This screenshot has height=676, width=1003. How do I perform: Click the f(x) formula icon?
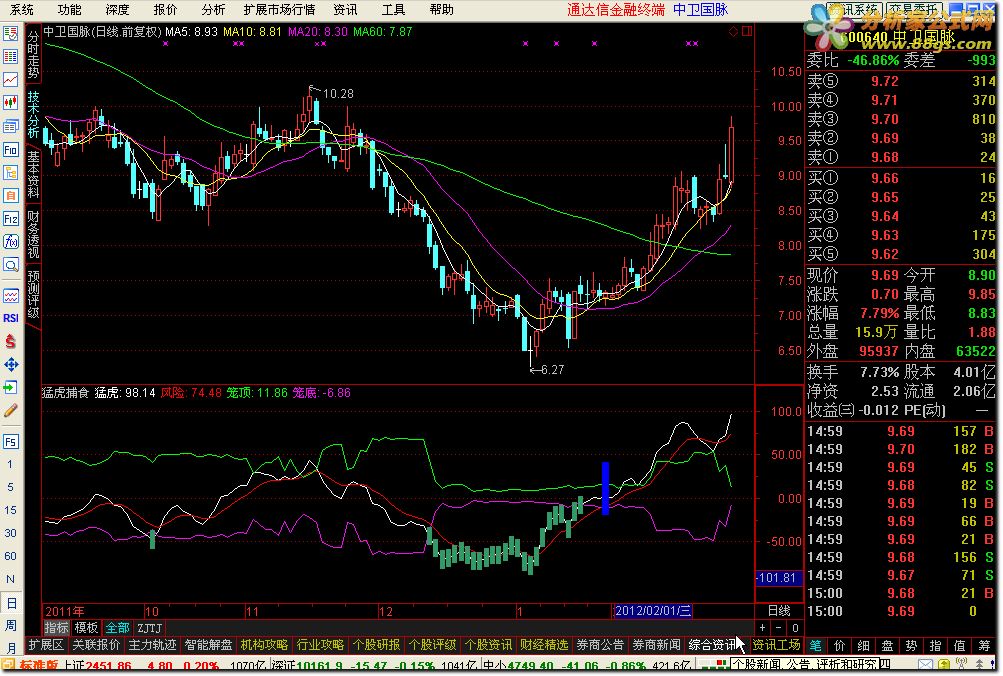(x=11, y=242)
